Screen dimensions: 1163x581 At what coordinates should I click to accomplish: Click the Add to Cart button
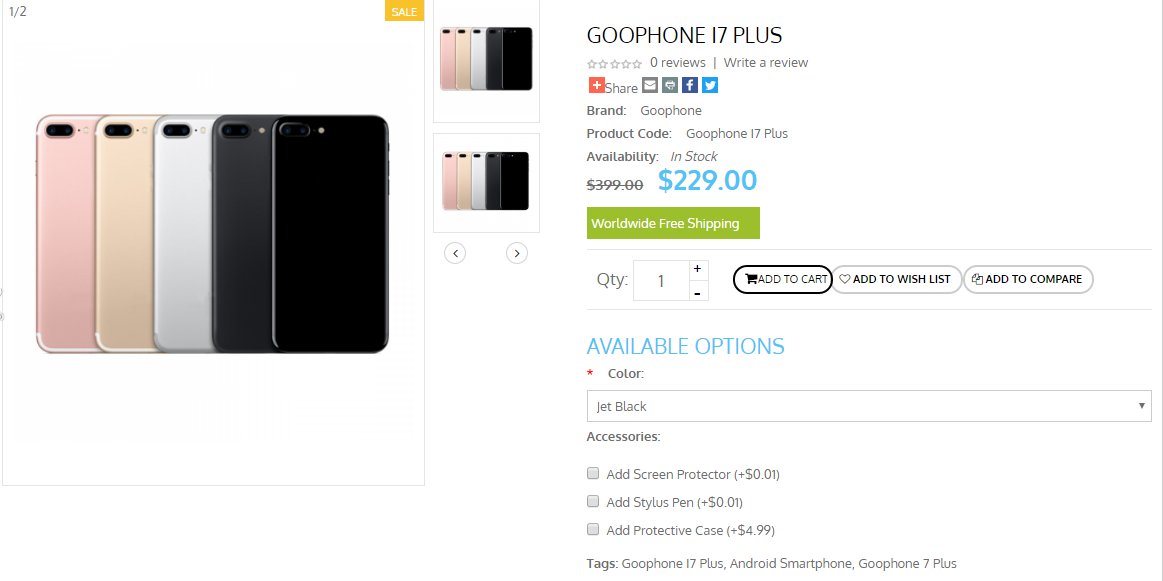coord(783,280)
